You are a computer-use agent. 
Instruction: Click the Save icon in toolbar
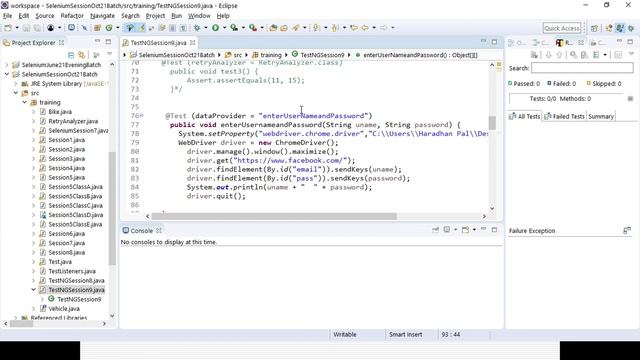click(x=26, y=28)
